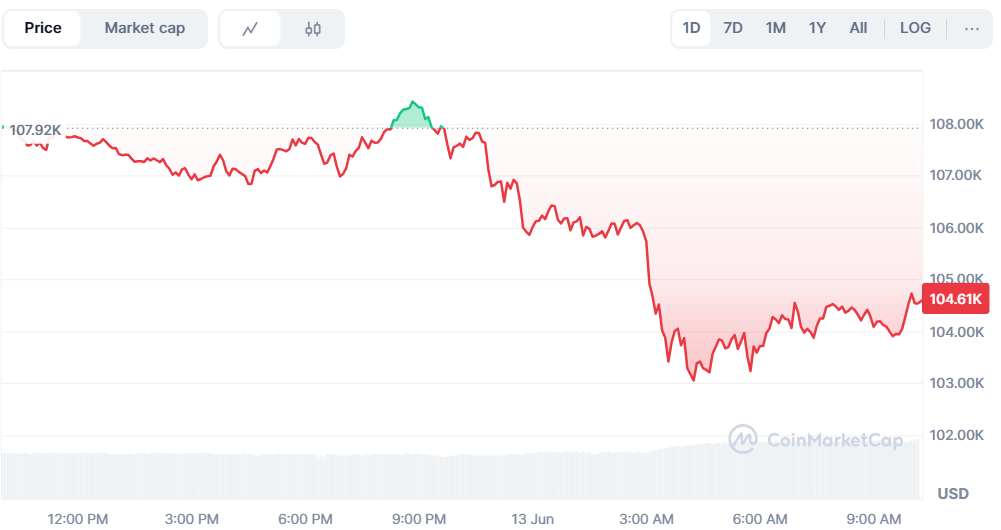Switch to line chart view
The height and width of the screenshot is (530, 1001).
pos(250,29)
